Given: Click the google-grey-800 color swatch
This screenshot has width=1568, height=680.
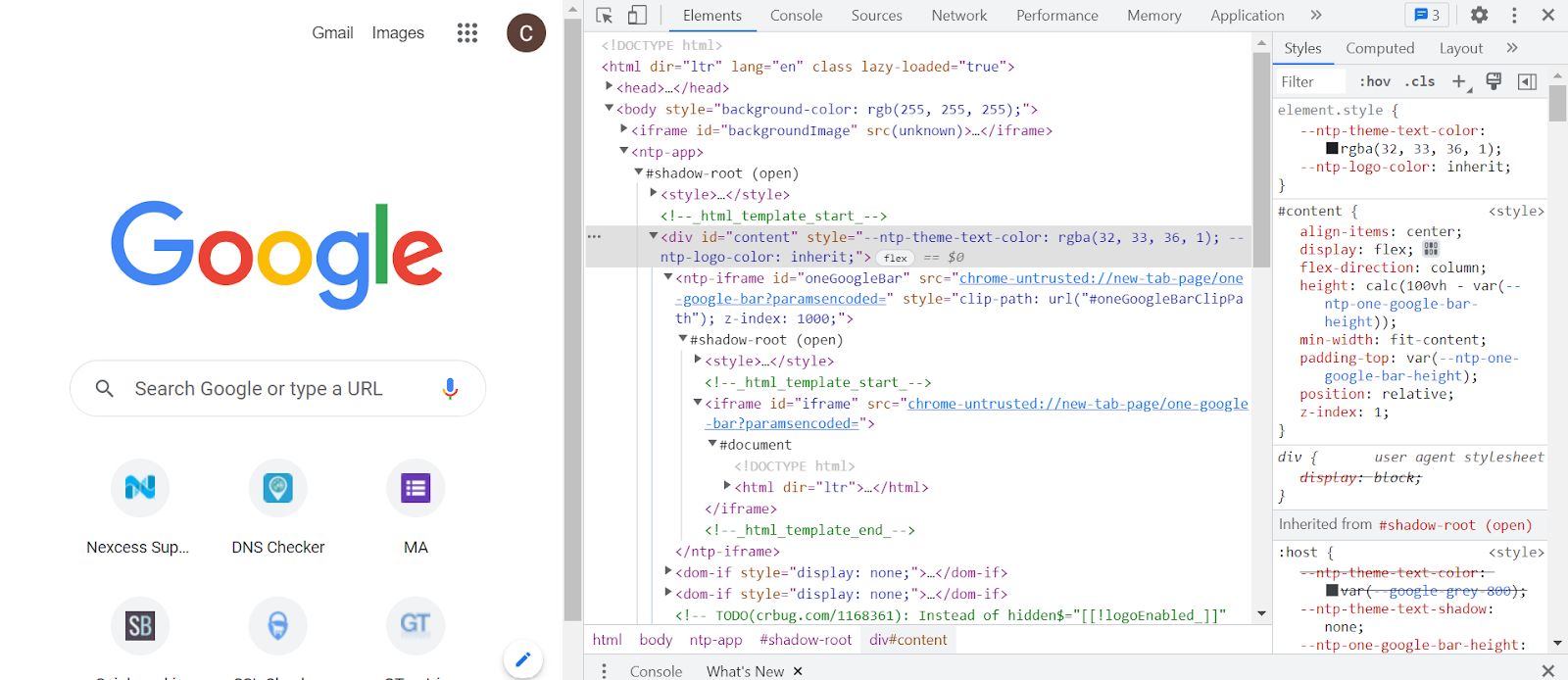Looking at the screenshot, I should (1332, 591).
